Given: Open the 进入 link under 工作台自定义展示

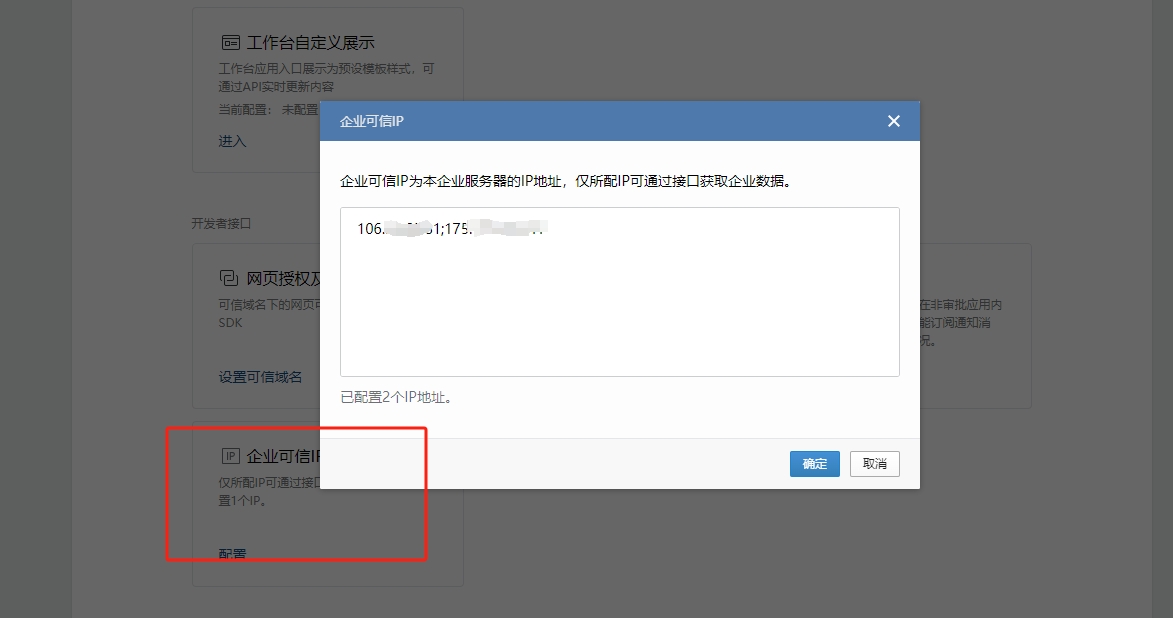Looking at the screenshot, I should click(232, 141).
